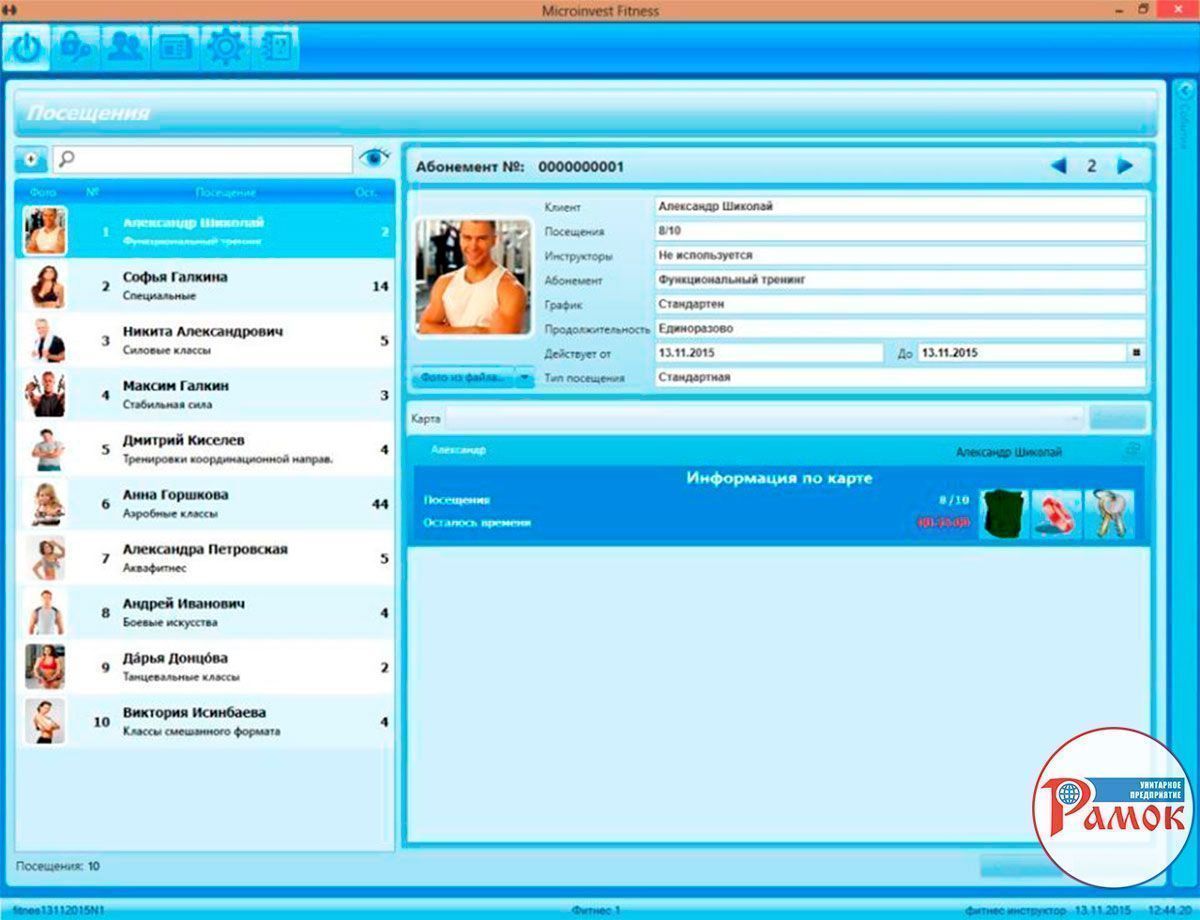1200x920 pixels.
Task: Click the 'Танцевальные классы' subtitle text
Action: pyautogui.click(x=181, y=677)
